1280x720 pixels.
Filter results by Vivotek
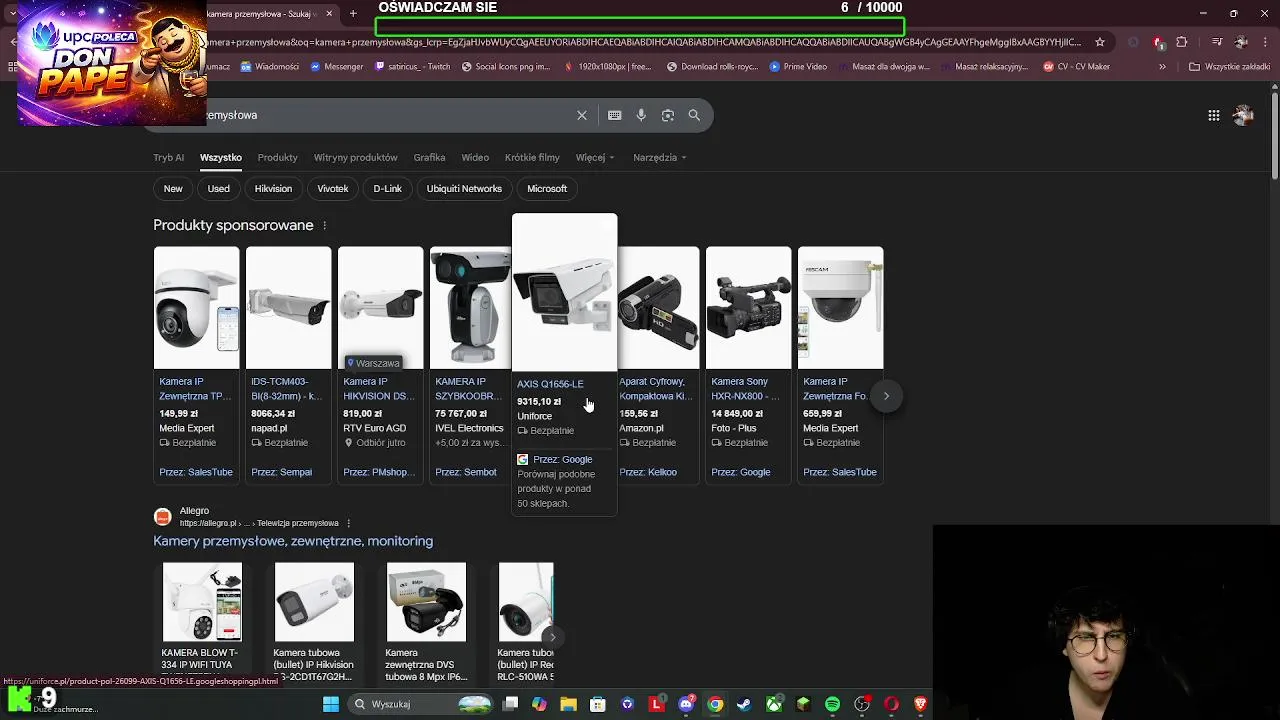pos(333,189)
